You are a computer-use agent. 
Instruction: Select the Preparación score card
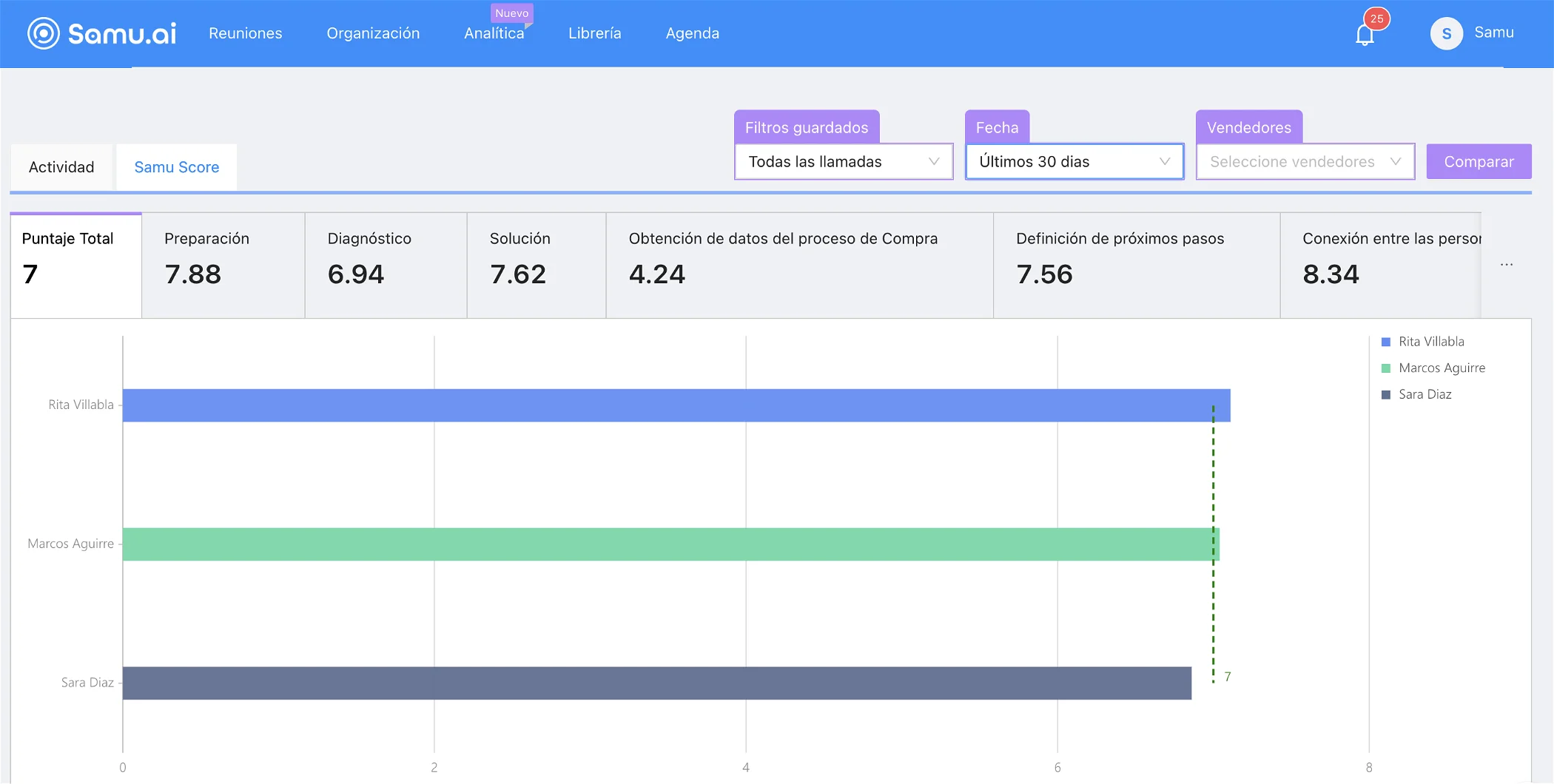coord(223,265)
